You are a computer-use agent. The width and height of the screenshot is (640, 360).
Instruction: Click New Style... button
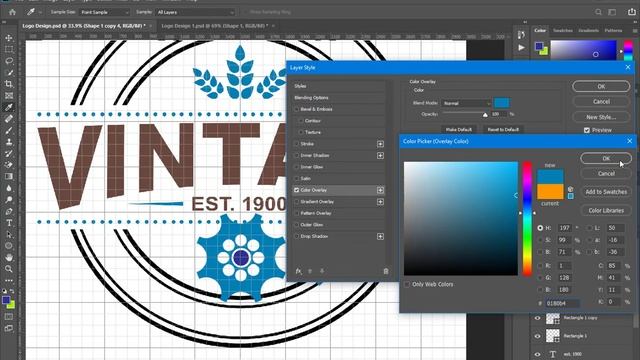[601, 117]
